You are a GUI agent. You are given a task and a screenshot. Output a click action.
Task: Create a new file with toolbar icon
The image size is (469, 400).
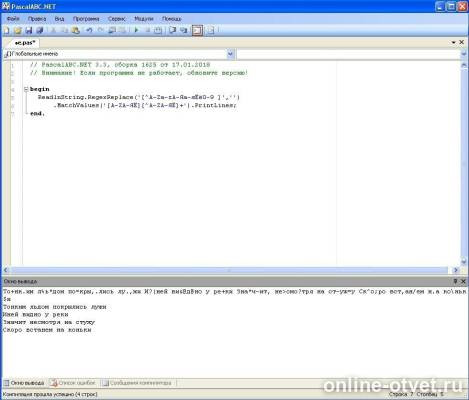tap(6, 31)
